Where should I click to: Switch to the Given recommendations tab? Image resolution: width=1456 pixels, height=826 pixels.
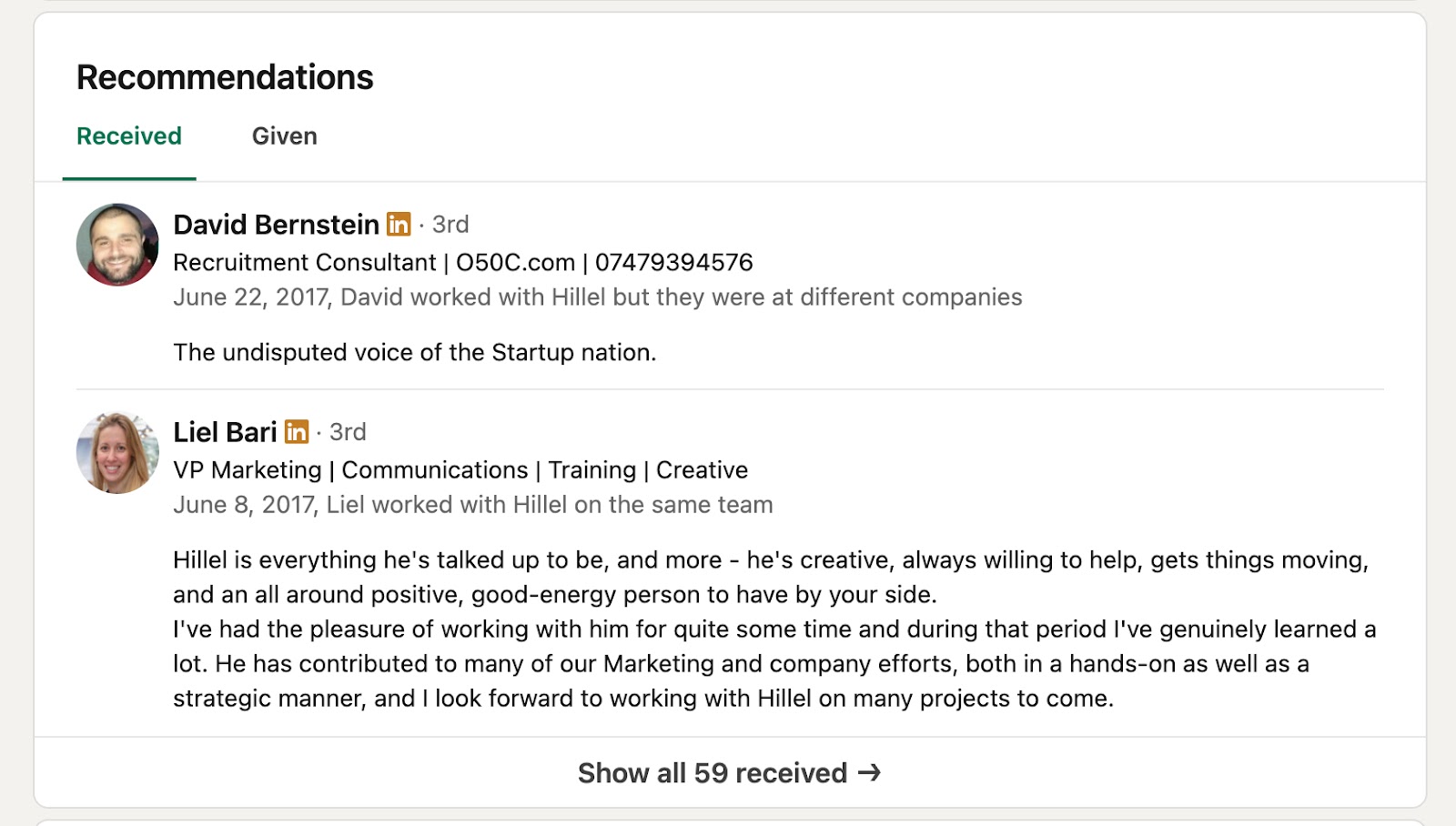(x=285, y=136)
